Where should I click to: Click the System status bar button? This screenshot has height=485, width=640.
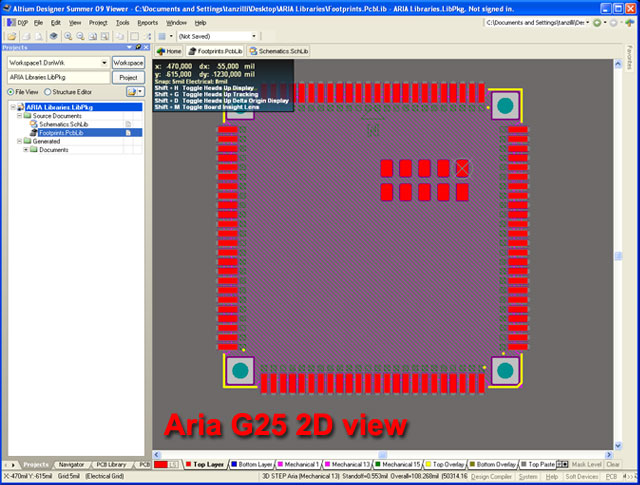point(528,476)
